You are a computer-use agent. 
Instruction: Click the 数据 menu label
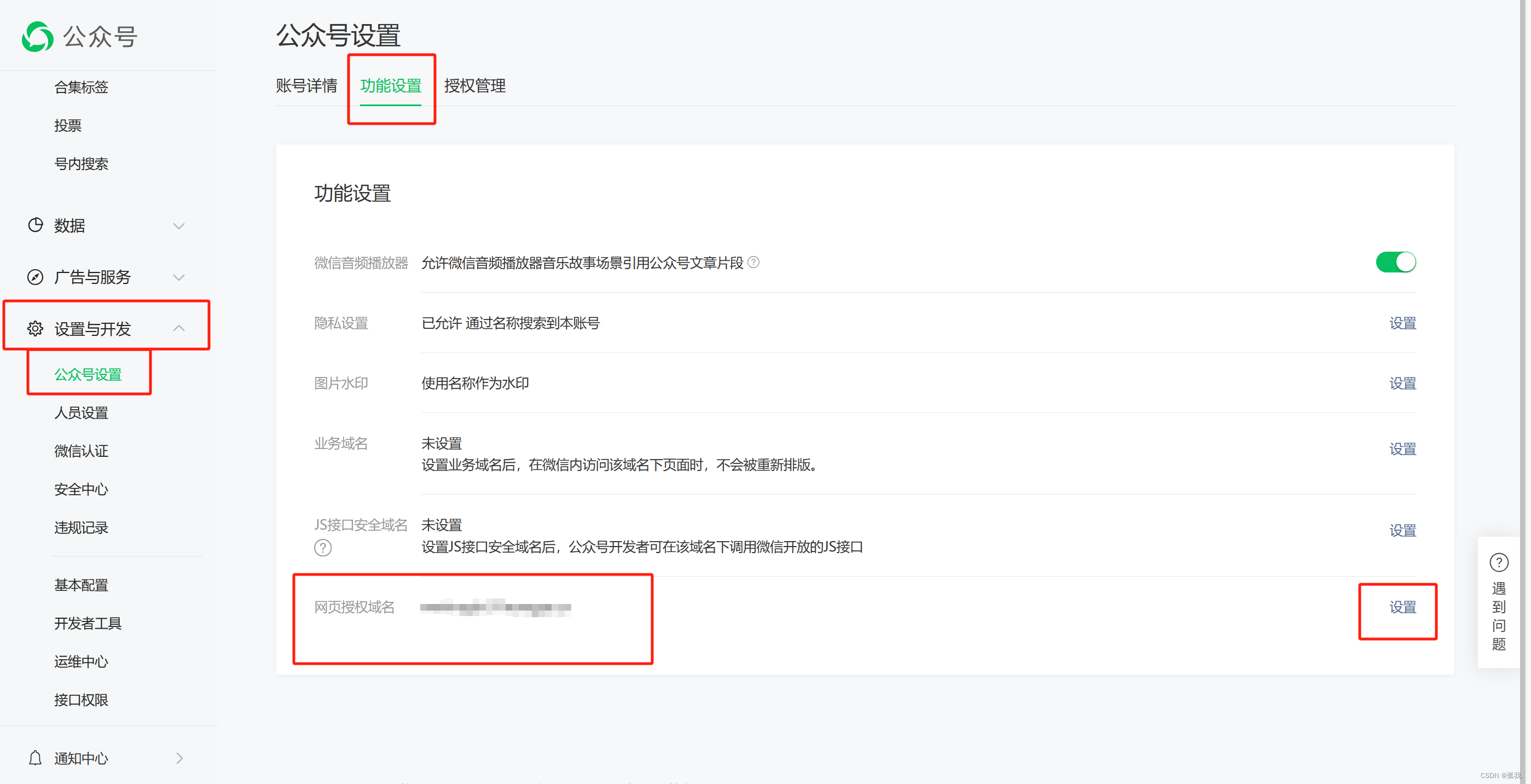coord(69,226)
